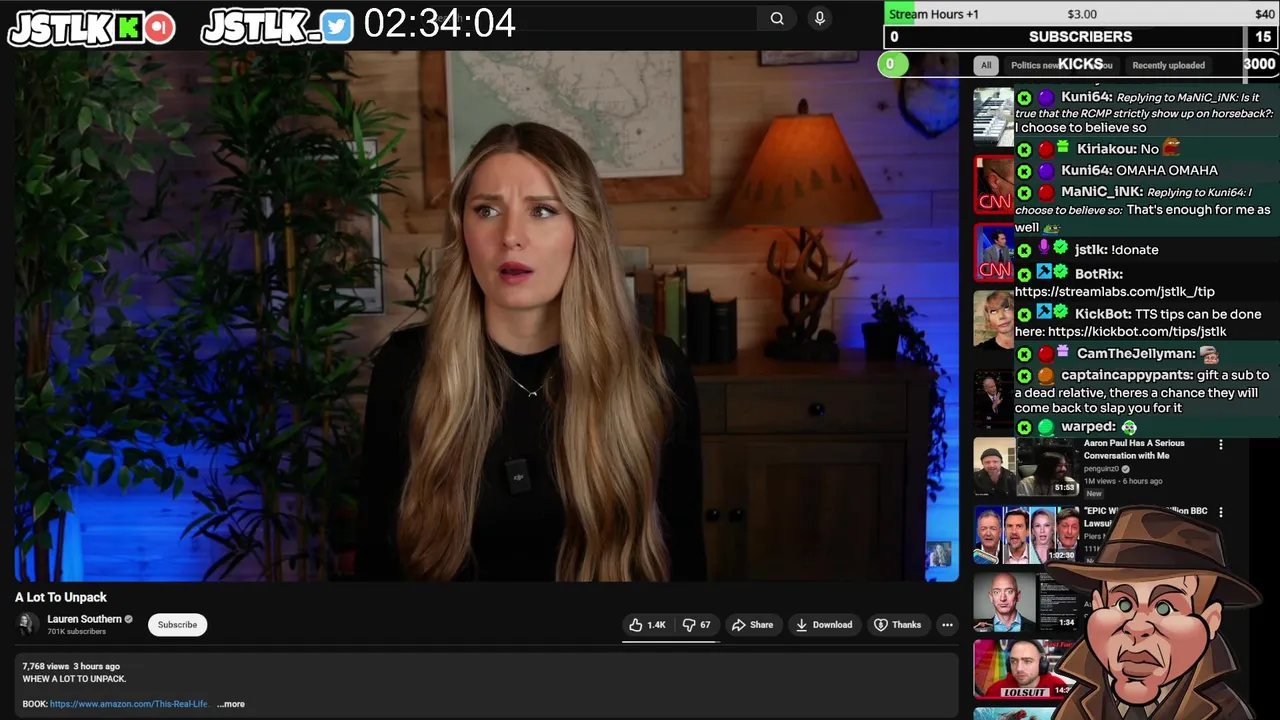Click the SUBSCRIBERS goal bar

[x=1081, y=37]
